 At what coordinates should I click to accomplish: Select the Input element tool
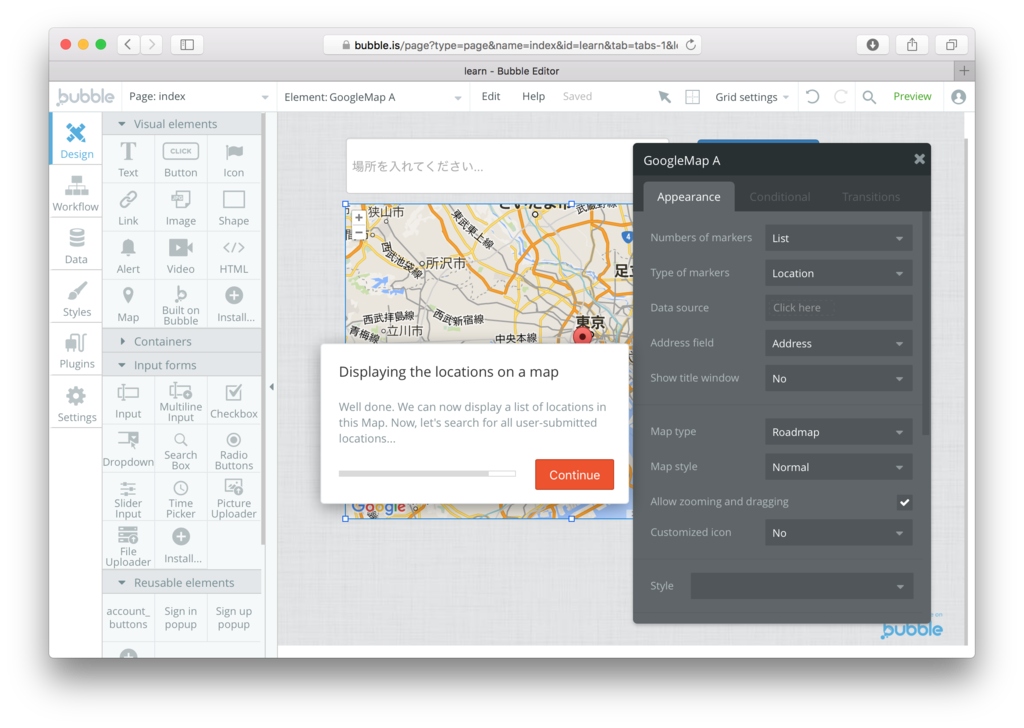tap(128, 402)
